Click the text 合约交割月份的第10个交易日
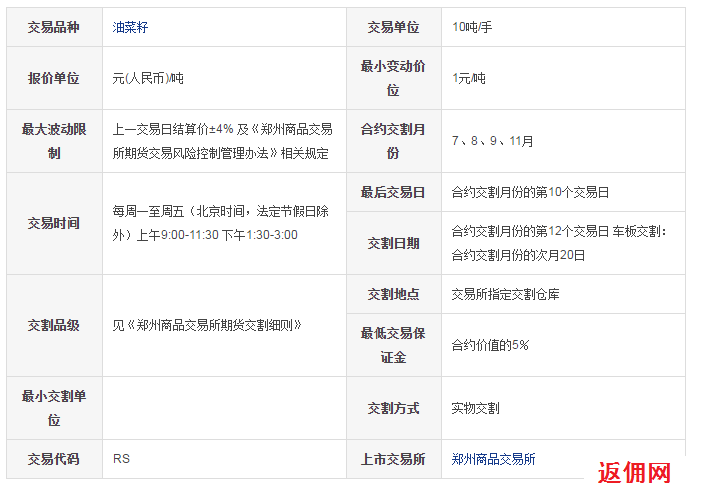The image size is (701, 495). click(530, 192)
